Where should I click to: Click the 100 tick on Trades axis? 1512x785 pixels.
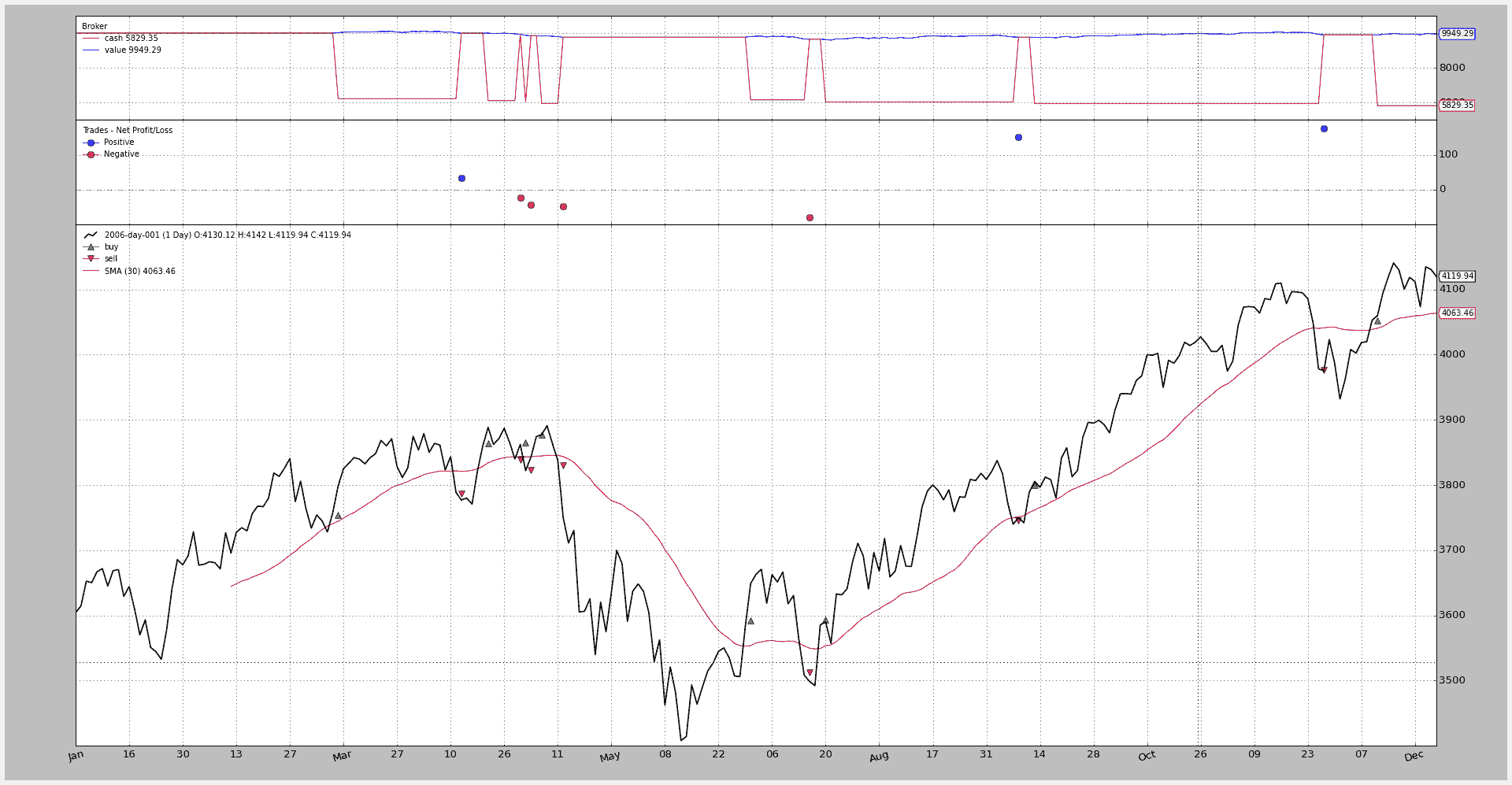tap(1448, 154)
